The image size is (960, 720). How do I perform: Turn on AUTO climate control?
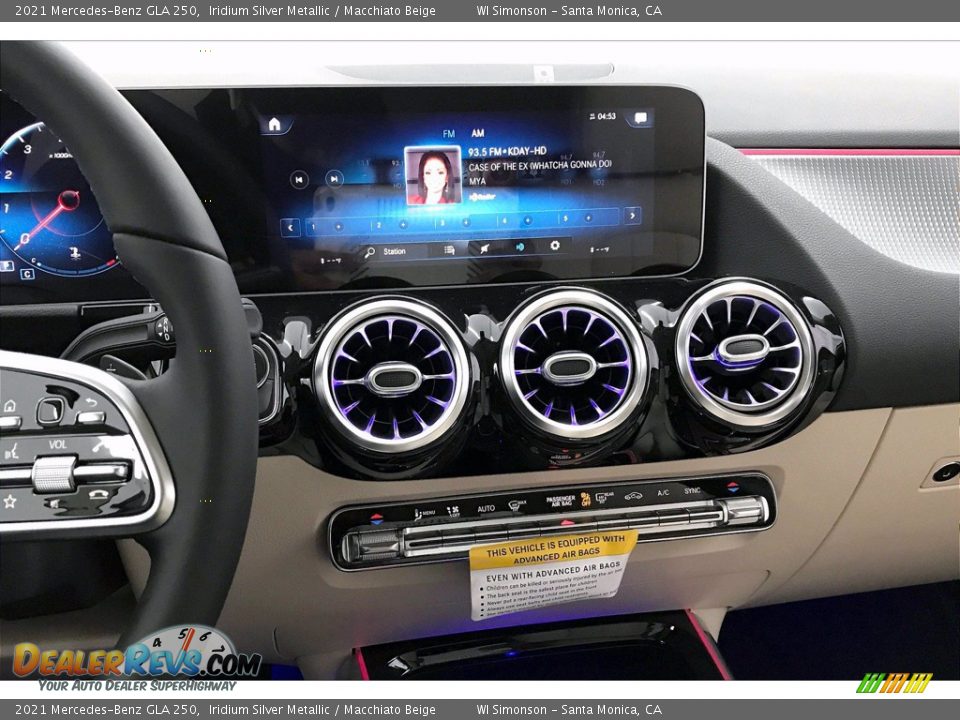tap(485, 508)
